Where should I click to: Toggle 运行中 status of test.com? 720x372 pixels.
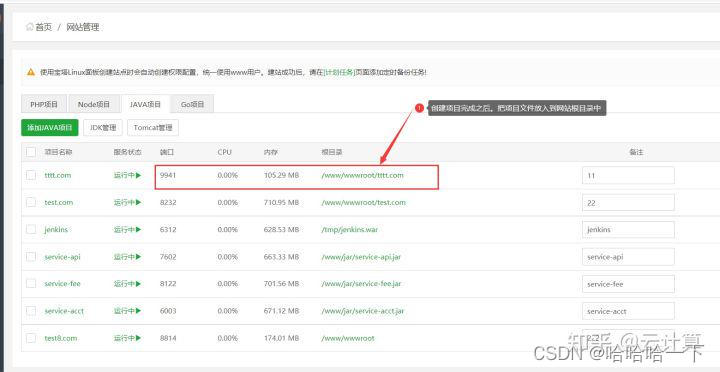click(127, 203)
